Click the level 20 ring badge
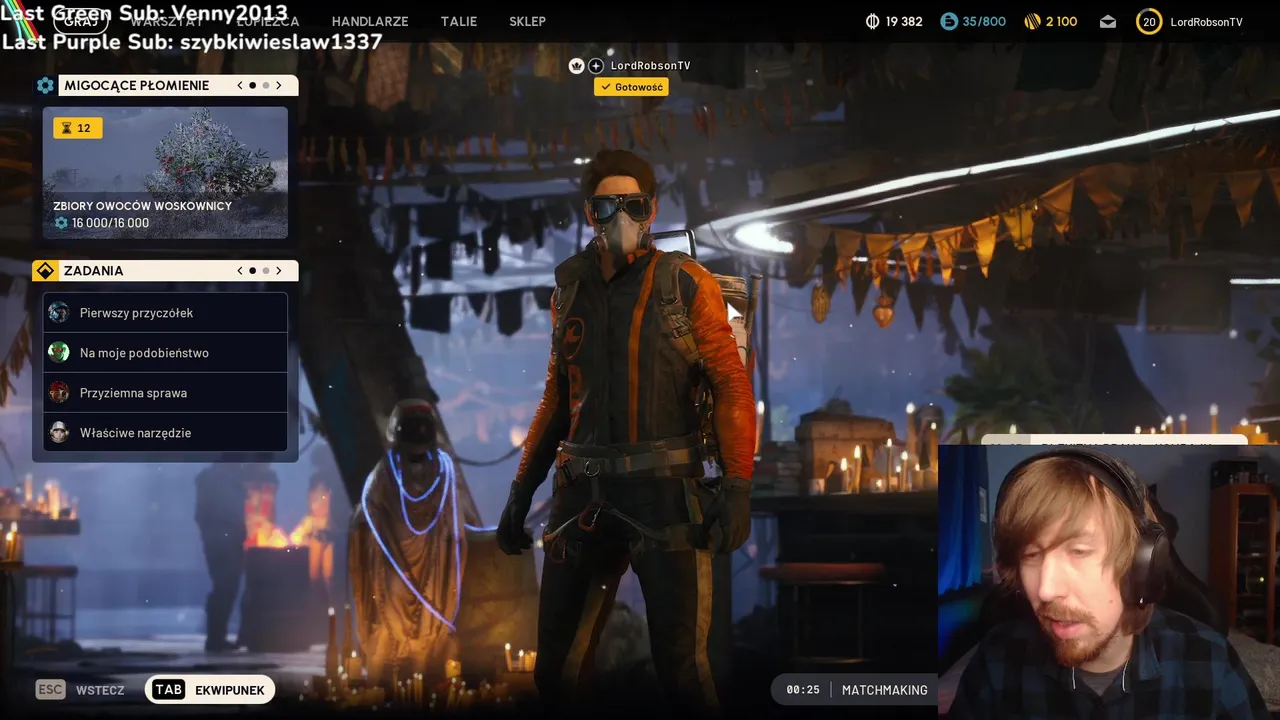Screen dimensions: 1280x720 [x=1149, y=21]
